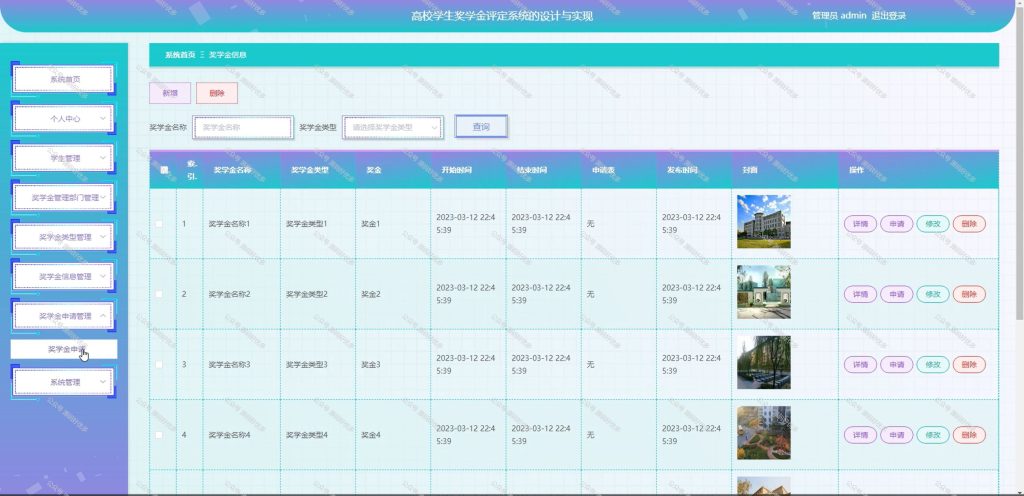Click 删除 for 奖学金名称4
The height and width of the screenshot is (496, 1024).
tap(969, 435)
